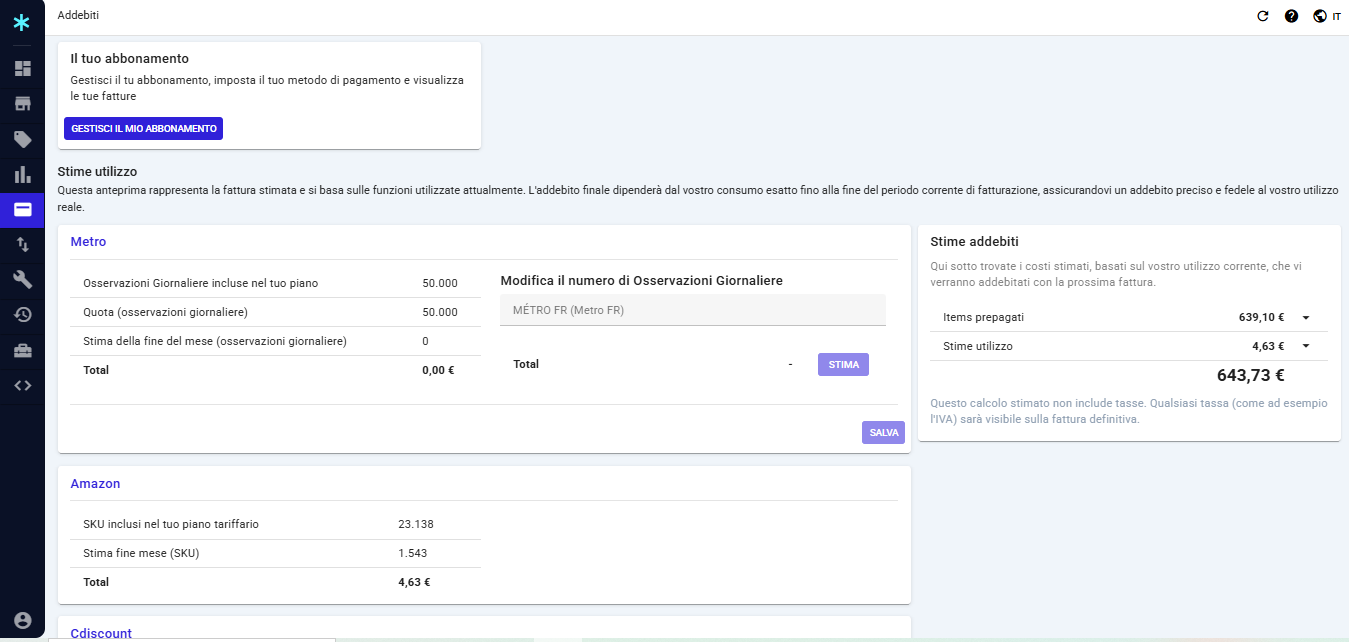
Task: Click Quota (osservazioni giornaliere) row label
Action: tap(165, 312)
